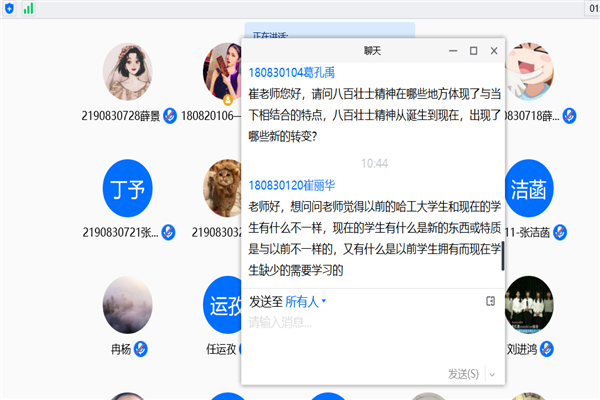Click participant name 任运孜
The width and height of the screenshot is (600, 400).
tap(221, 349)
